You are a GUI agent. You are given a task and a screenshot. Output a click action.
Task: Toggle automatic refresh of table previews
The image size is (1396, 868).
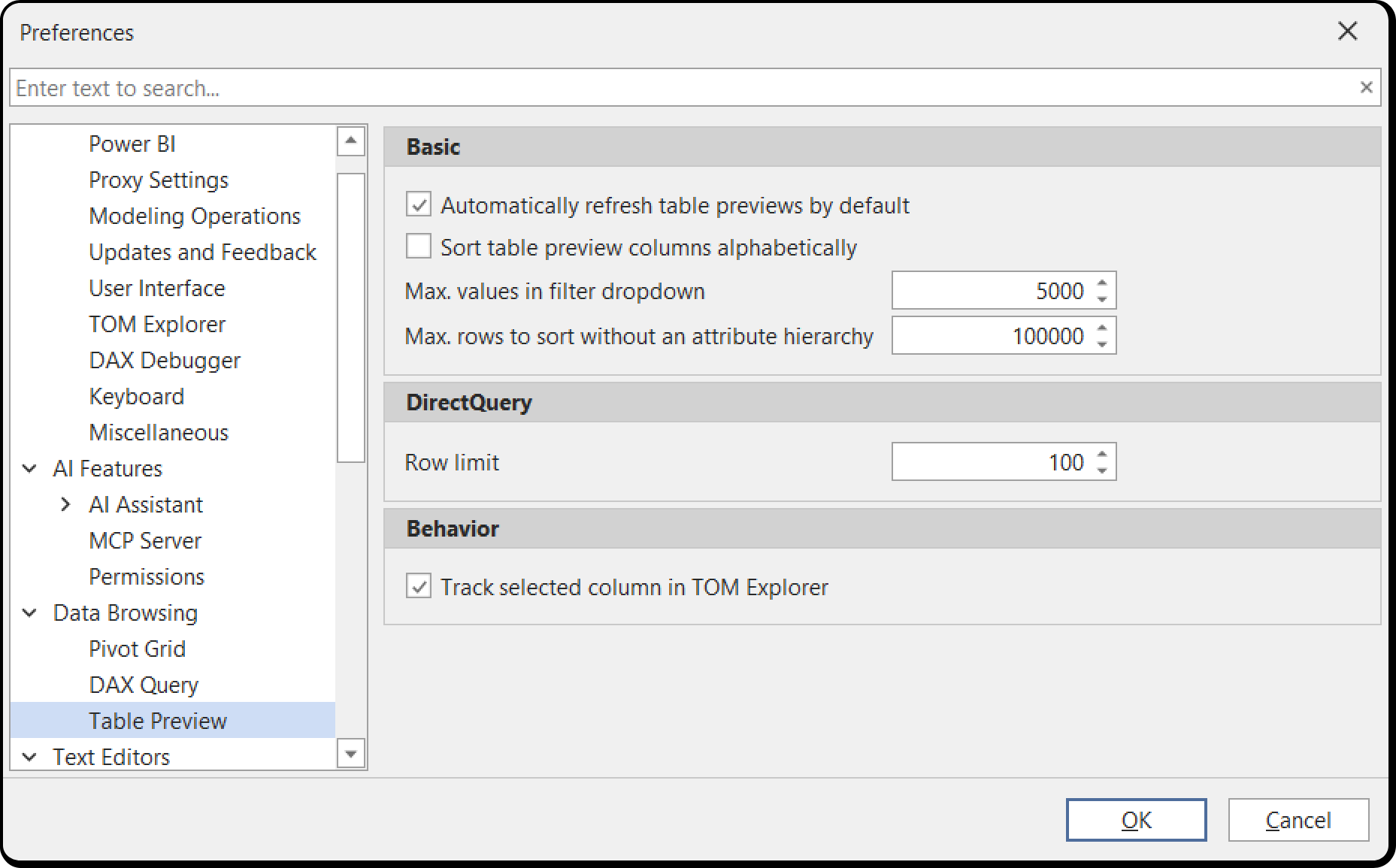coord(419,204)
